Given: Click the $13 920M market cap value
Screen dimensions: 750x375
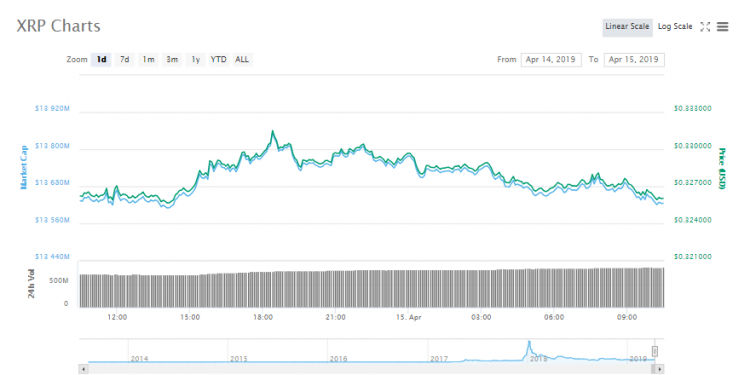Looking at the screenshot, I should point(53,109).
